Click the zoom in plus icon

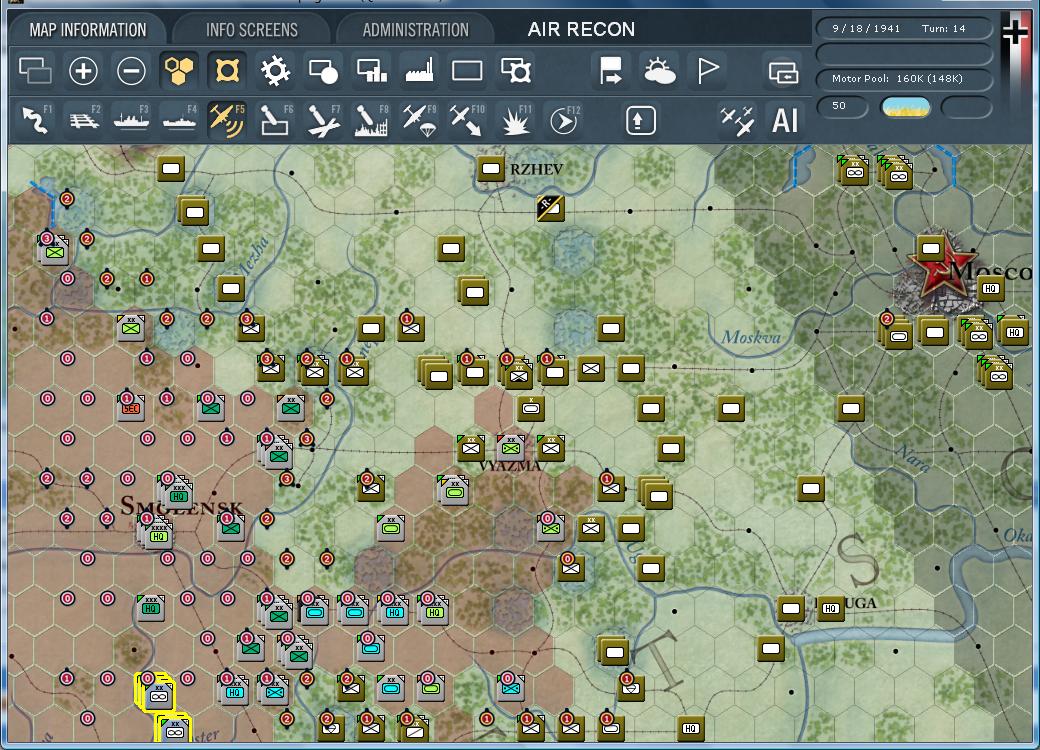pos(83,70)
